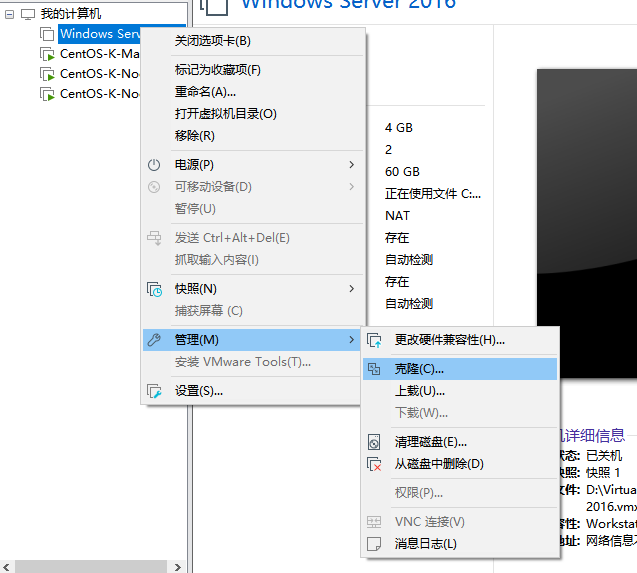Choose 从磁盘中删除(D) in submenu

point(460,464)
